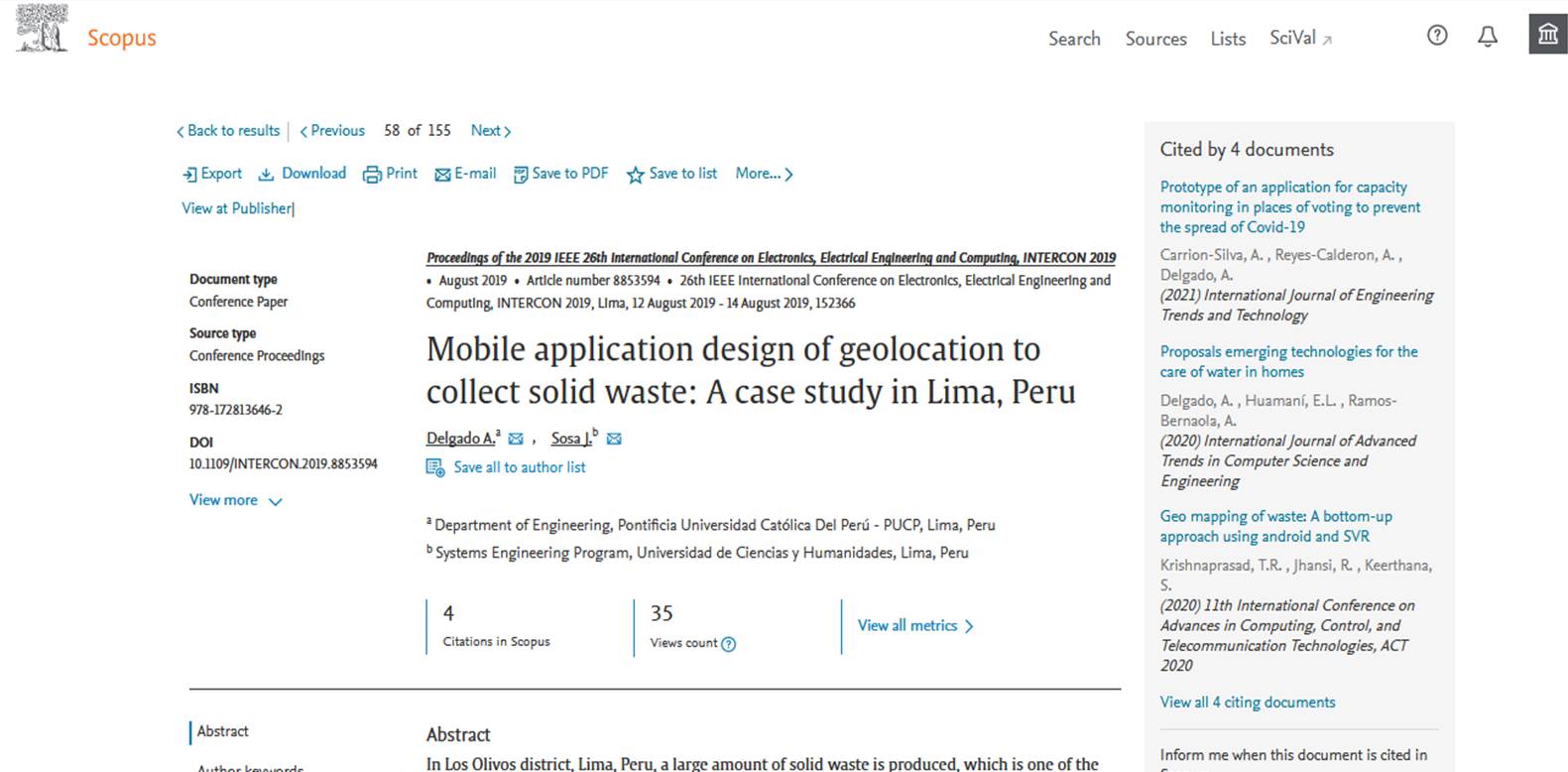Click the Export arrow icon
This screenshot has width=1568, height=772.
coord(189,175)
